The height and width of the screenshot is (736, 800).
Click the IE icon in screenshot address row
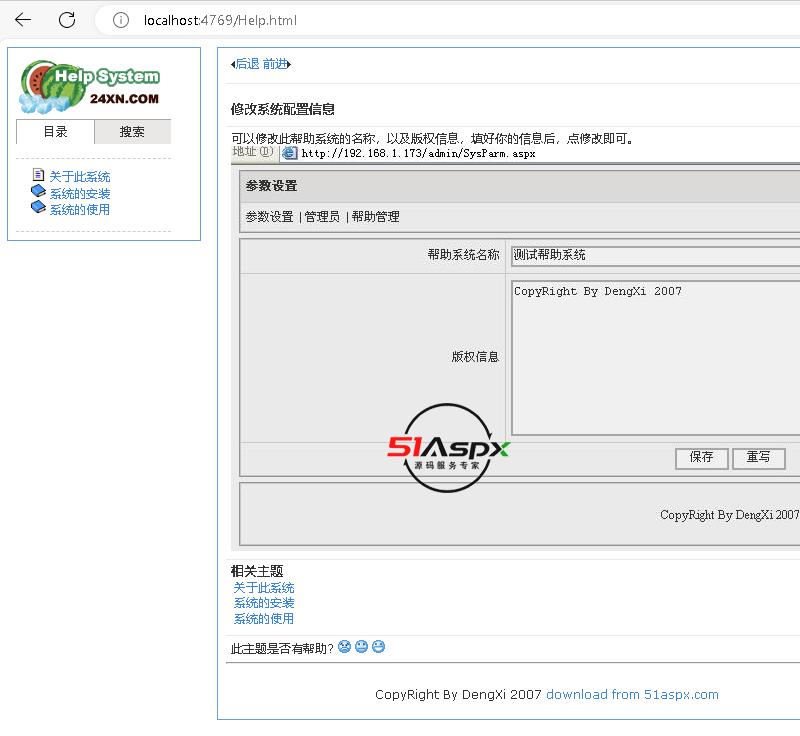point(290,153)
